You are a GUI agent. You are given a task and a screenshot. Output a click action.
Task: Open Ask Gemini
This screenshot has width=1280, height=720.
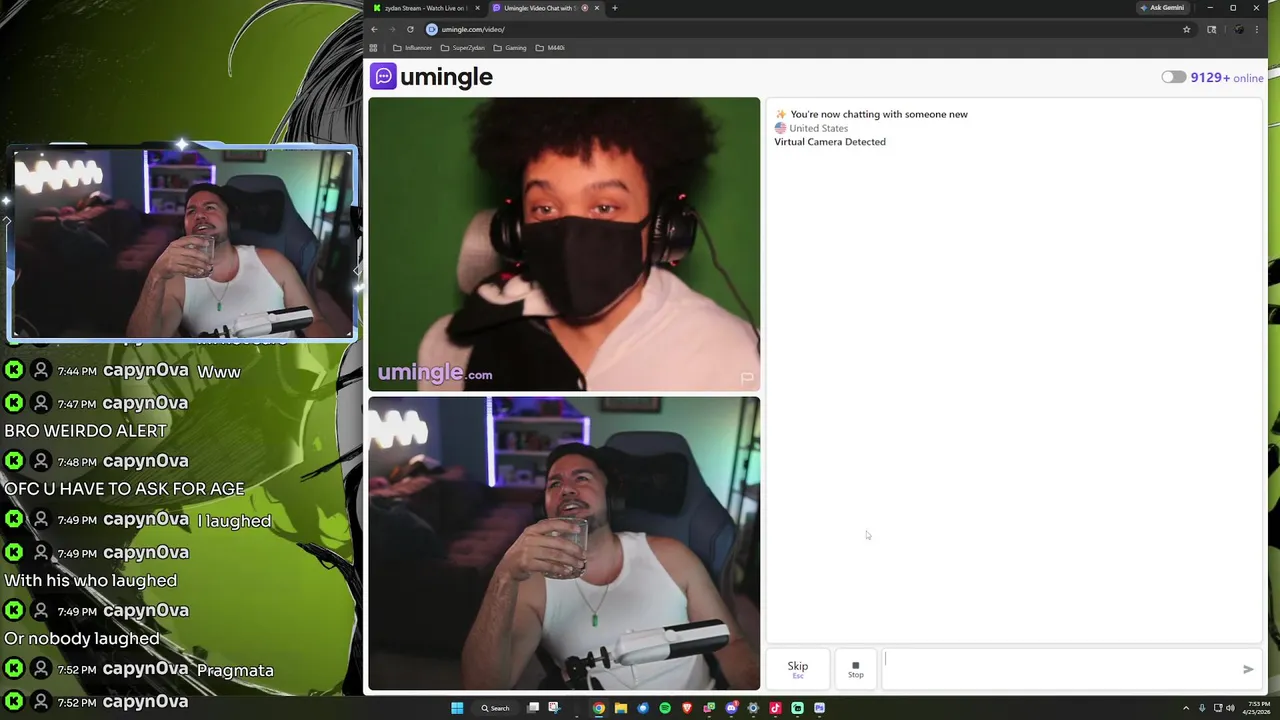1162,8
